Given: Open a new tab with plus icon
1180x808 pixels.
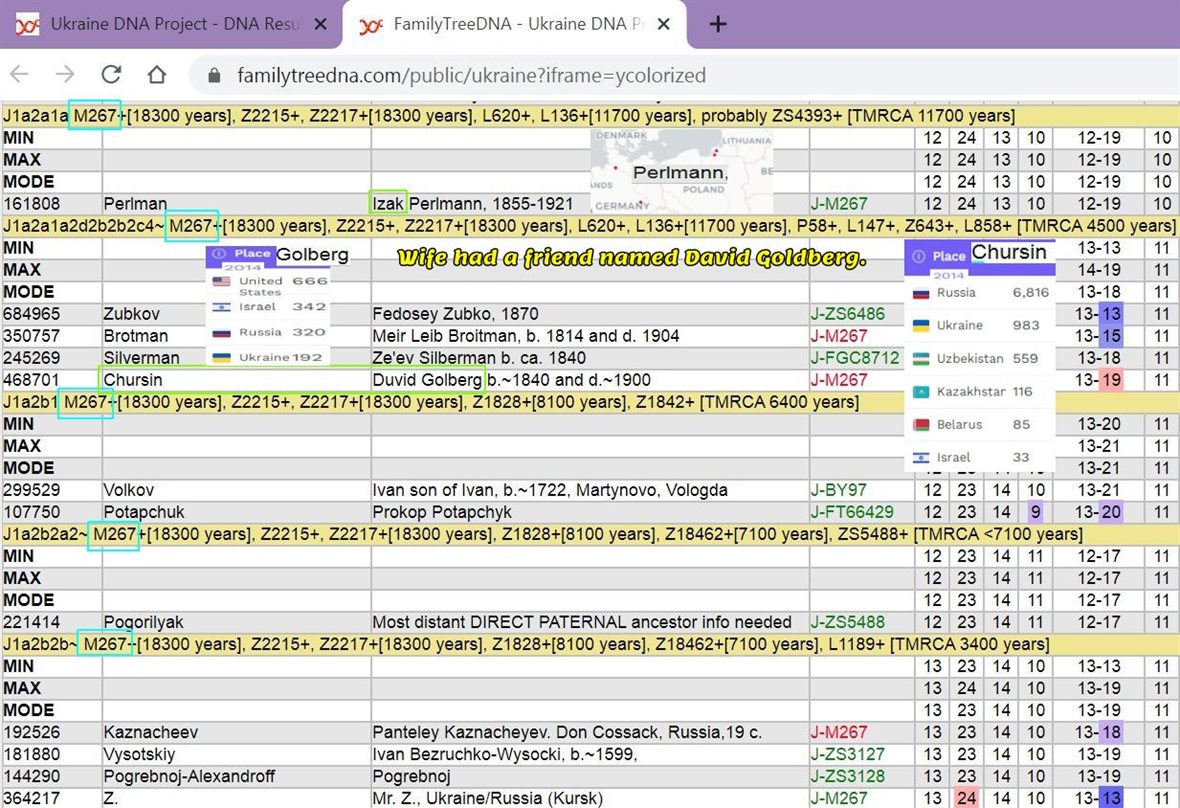Looking at the screenshot, I should coord(717,24).
